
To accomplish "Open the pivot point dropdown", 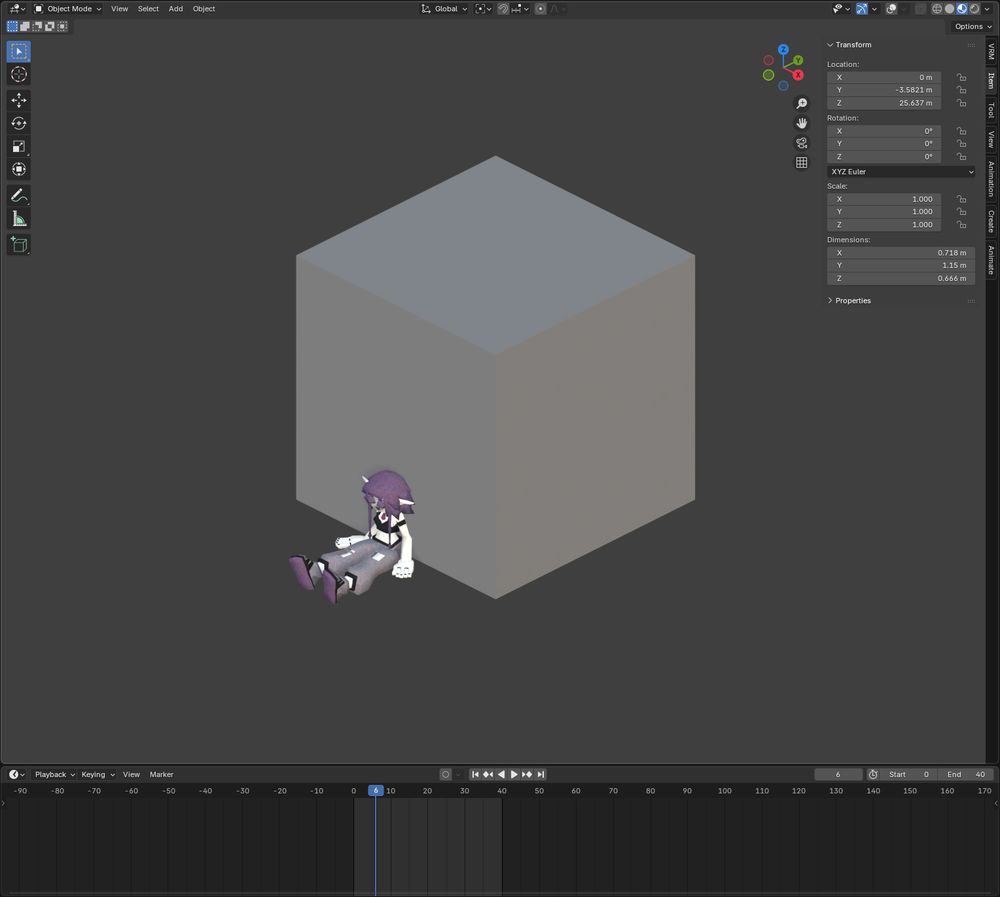I will pos(483,9).
